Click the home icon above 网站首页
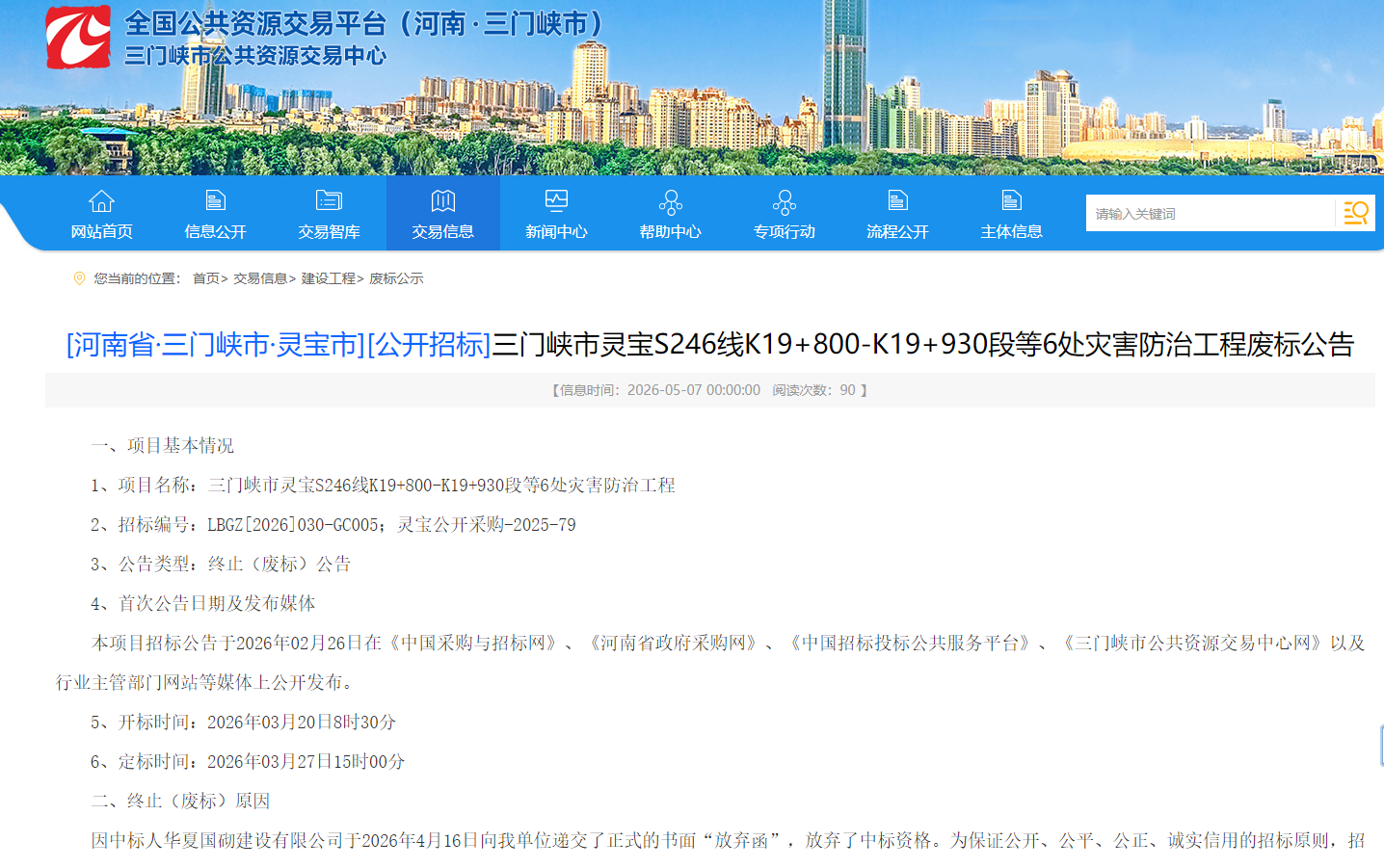This screenshot has height=868, width=1384. 101,201
